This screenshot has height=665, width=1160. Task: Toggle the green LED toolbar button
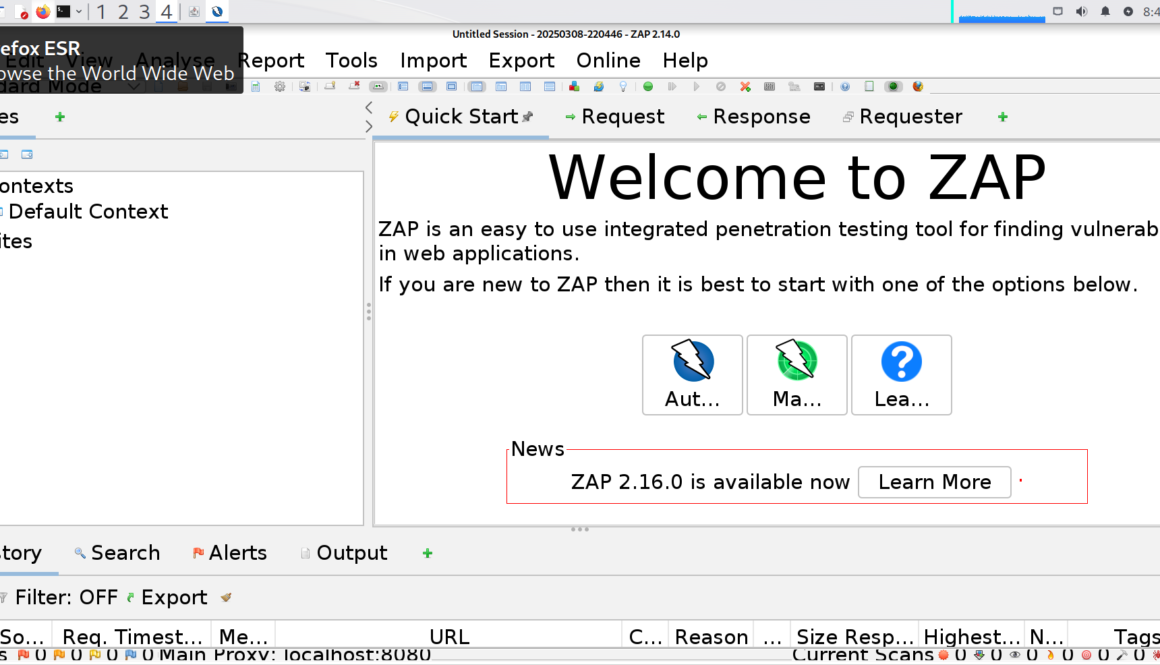[x=893, y=87]
